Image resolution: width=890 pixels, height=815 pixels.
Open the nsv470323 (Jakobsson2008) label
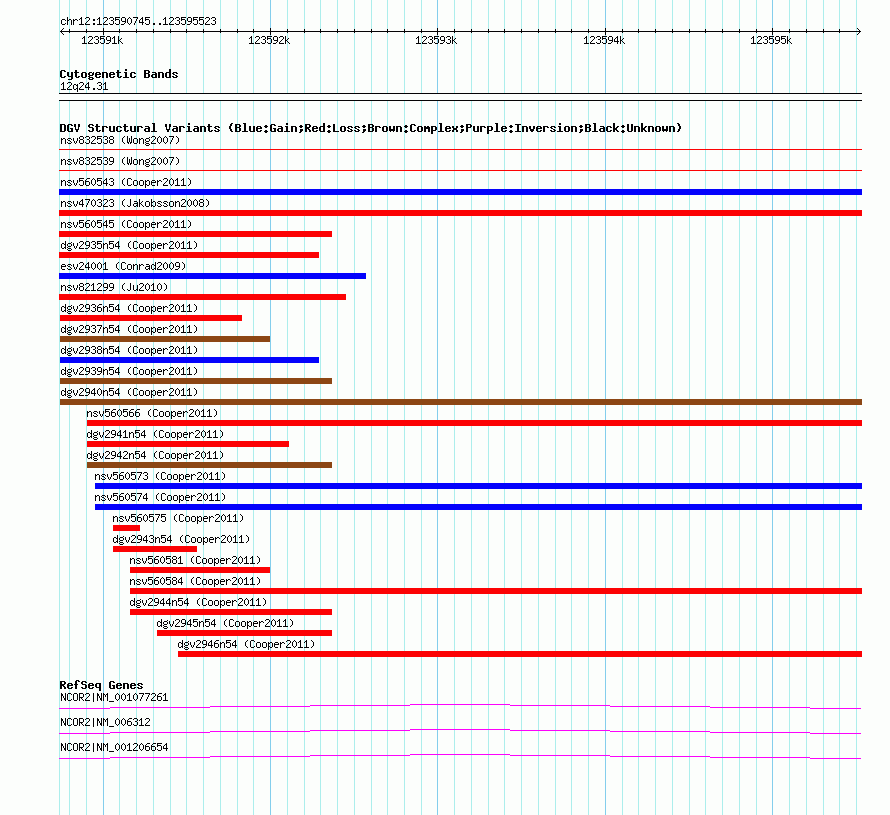[x=135, y=203]
